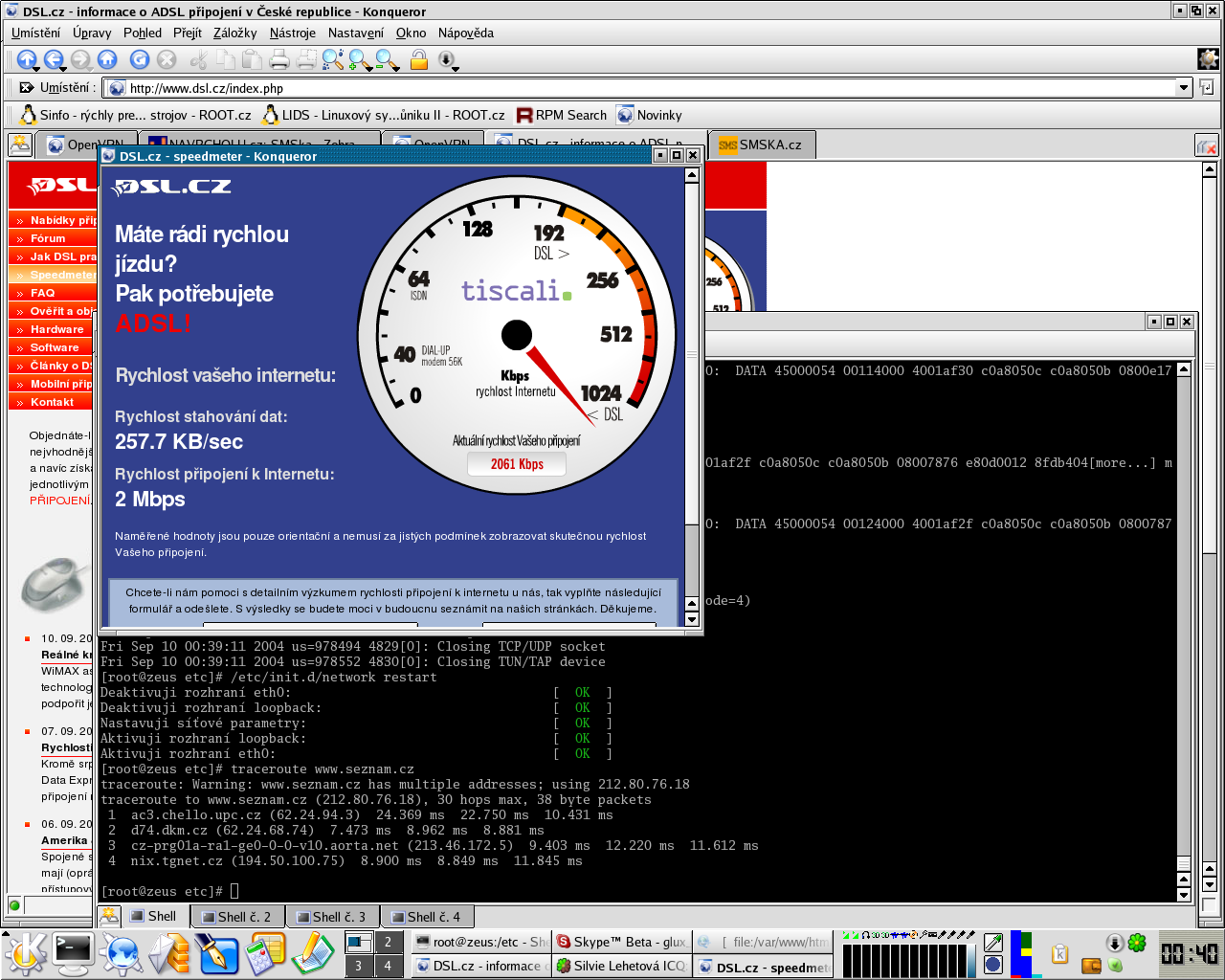Screen dimensions: 1225x980
Task: Switch to Shell č. 4 terminal tab
Action: tap(427, 917)
